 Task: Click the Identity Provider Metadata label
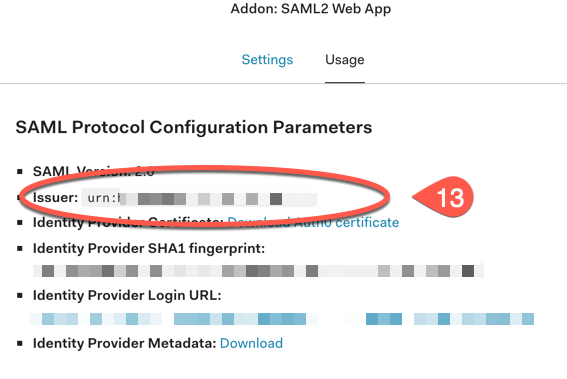(x=125, y=343)
